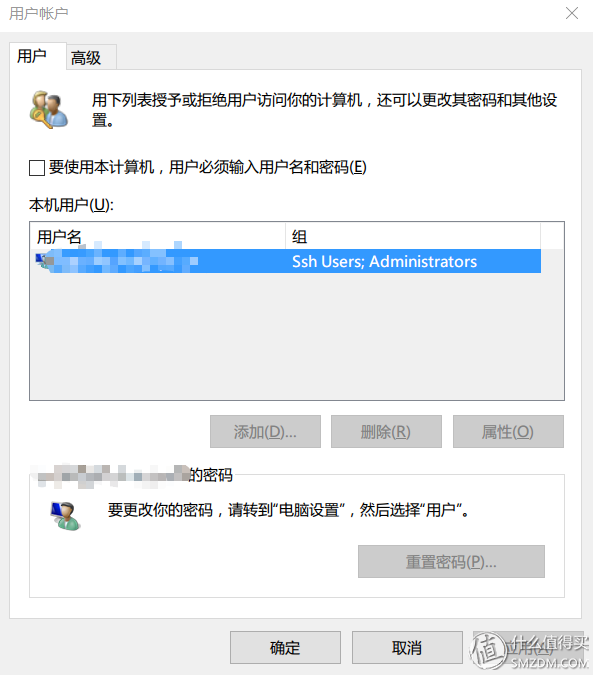Click the 组 column header
The width and height of the screenshot is (593, 675).
pos(413,236)
